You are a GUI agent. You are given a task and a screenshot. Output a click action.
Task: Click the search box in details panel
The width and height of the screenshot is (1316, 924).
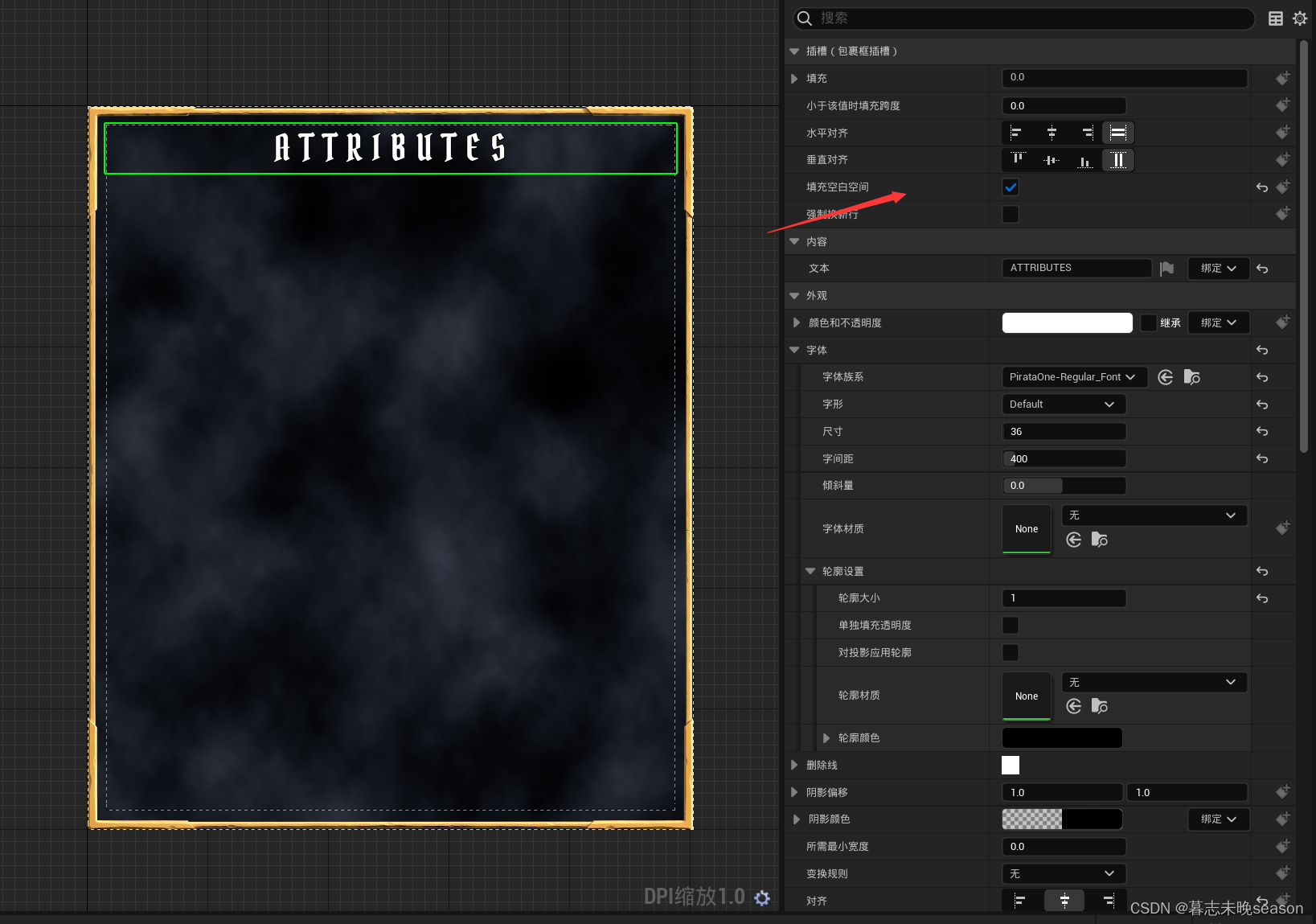[x=1023, y=18]
